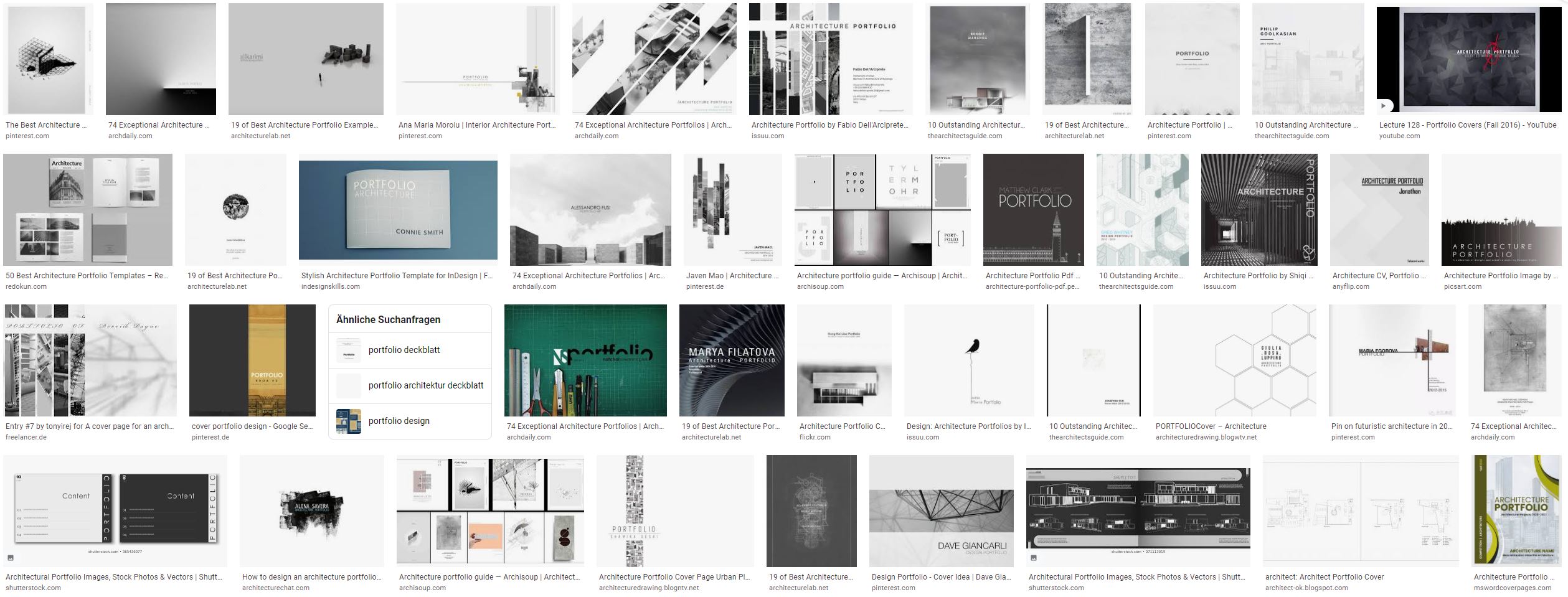Open 'Pin on futuristic architecture' result title
The image size is (1568, 597).
click(x=1392, y=426)
